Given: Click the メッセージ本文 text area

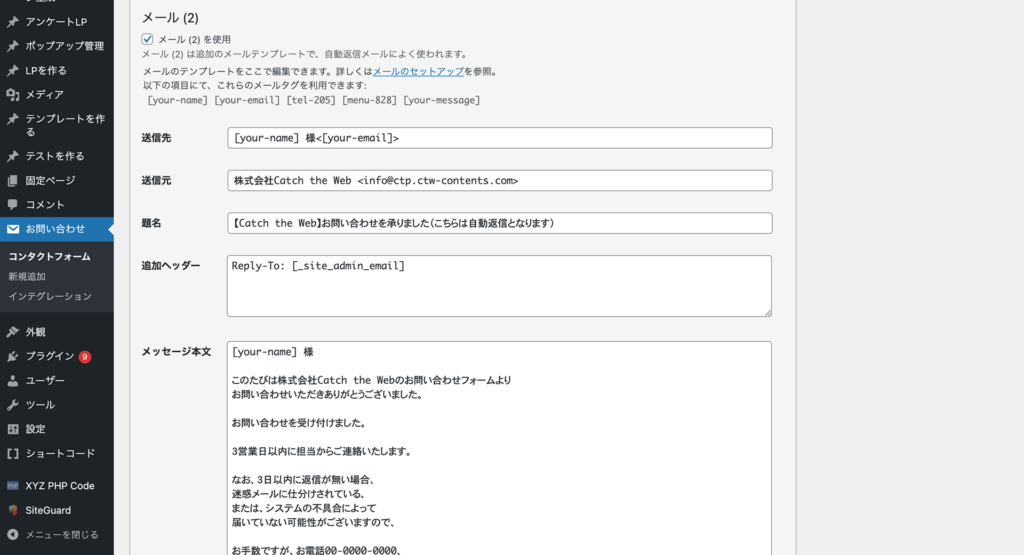Looking at the screenshot, I should (x=500, y=448).
